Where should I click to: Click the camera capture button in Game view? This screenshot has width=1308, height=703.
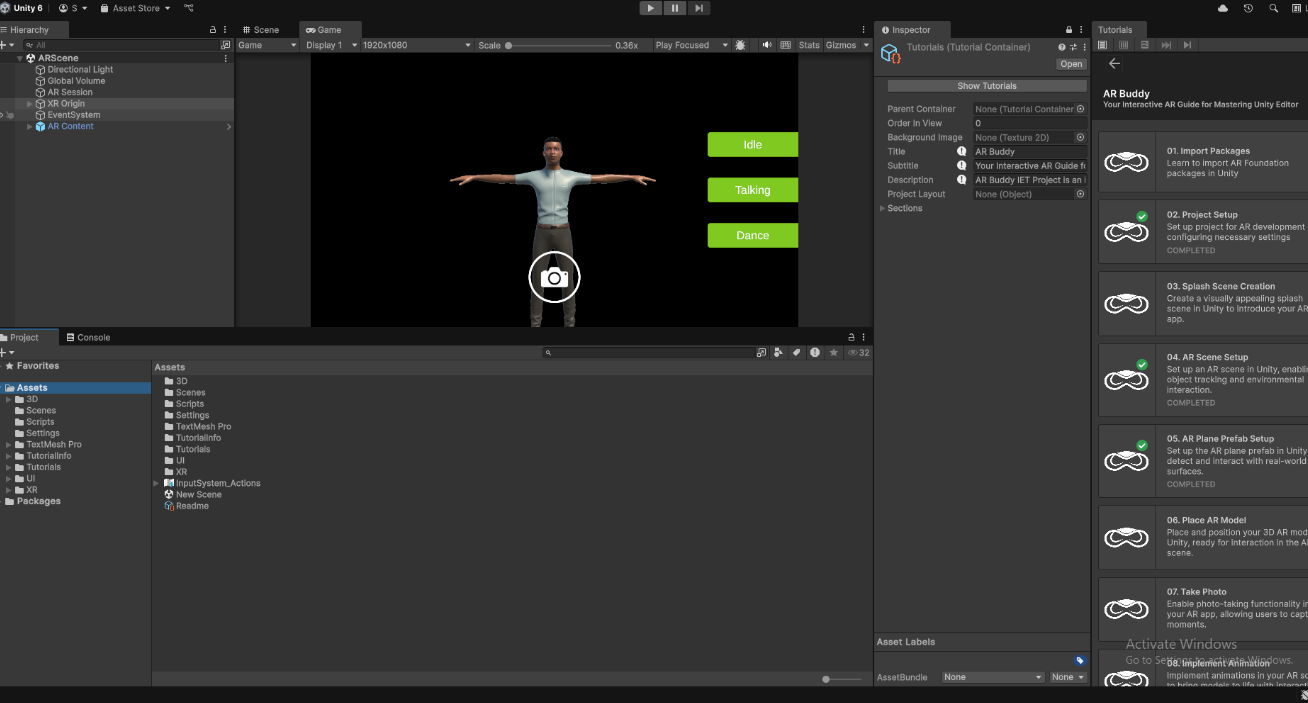click(554, 278)
